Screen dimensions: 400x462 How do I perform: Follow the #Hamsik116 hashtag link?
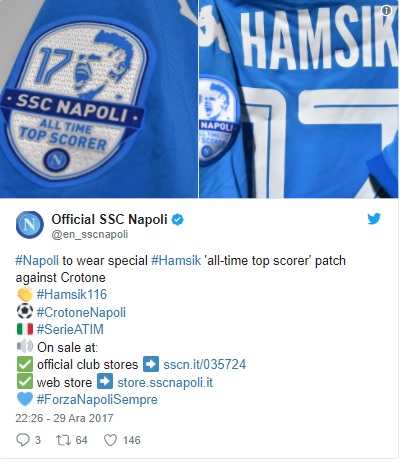(72, 295)
